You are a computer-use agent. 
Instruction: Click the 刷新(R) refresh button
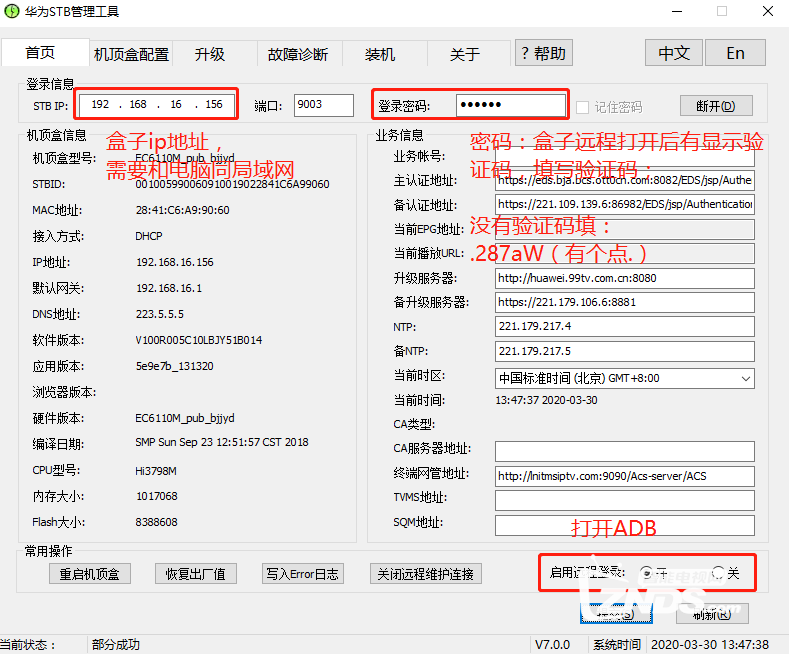[713, 614]
